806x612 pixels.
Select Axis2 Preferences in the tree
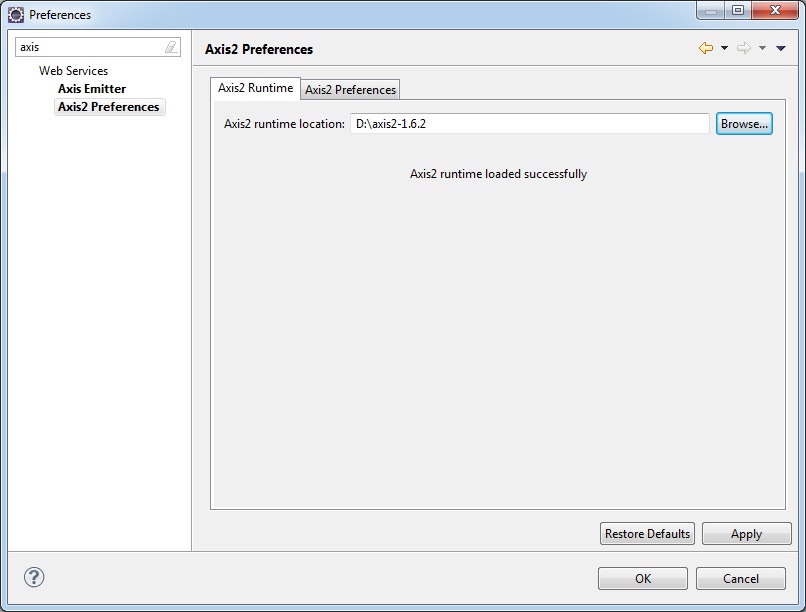(109, 106)
